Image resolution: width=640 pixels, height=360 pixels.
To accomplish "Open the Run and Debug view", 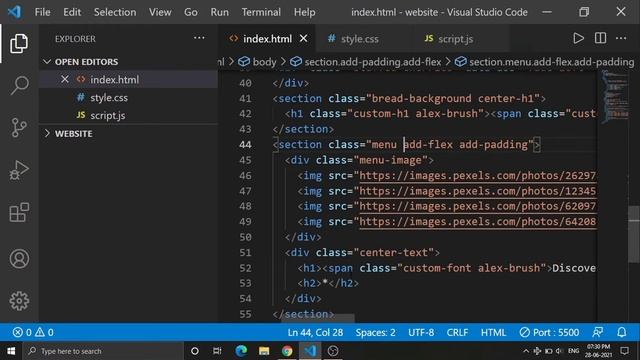I will [x=19, y=170].
